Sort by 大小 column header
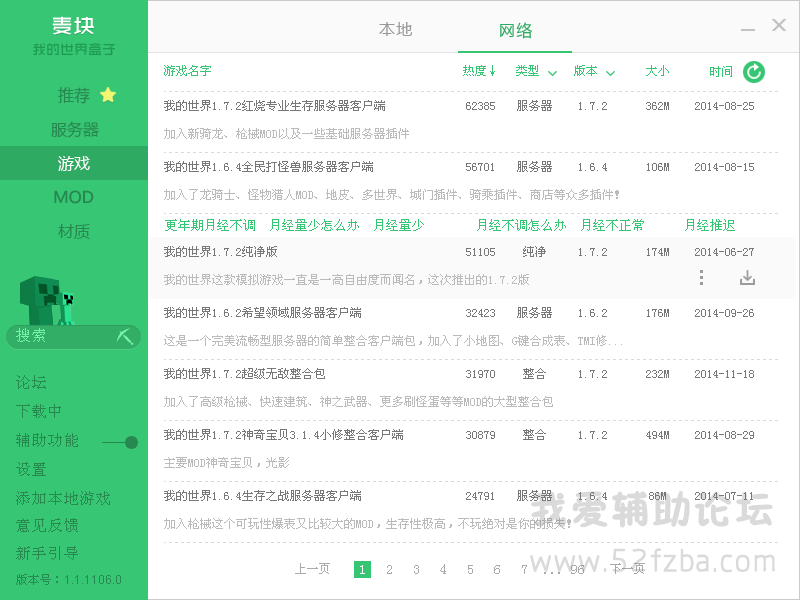Screen dimensions: 800x600 tap(657, 71)
